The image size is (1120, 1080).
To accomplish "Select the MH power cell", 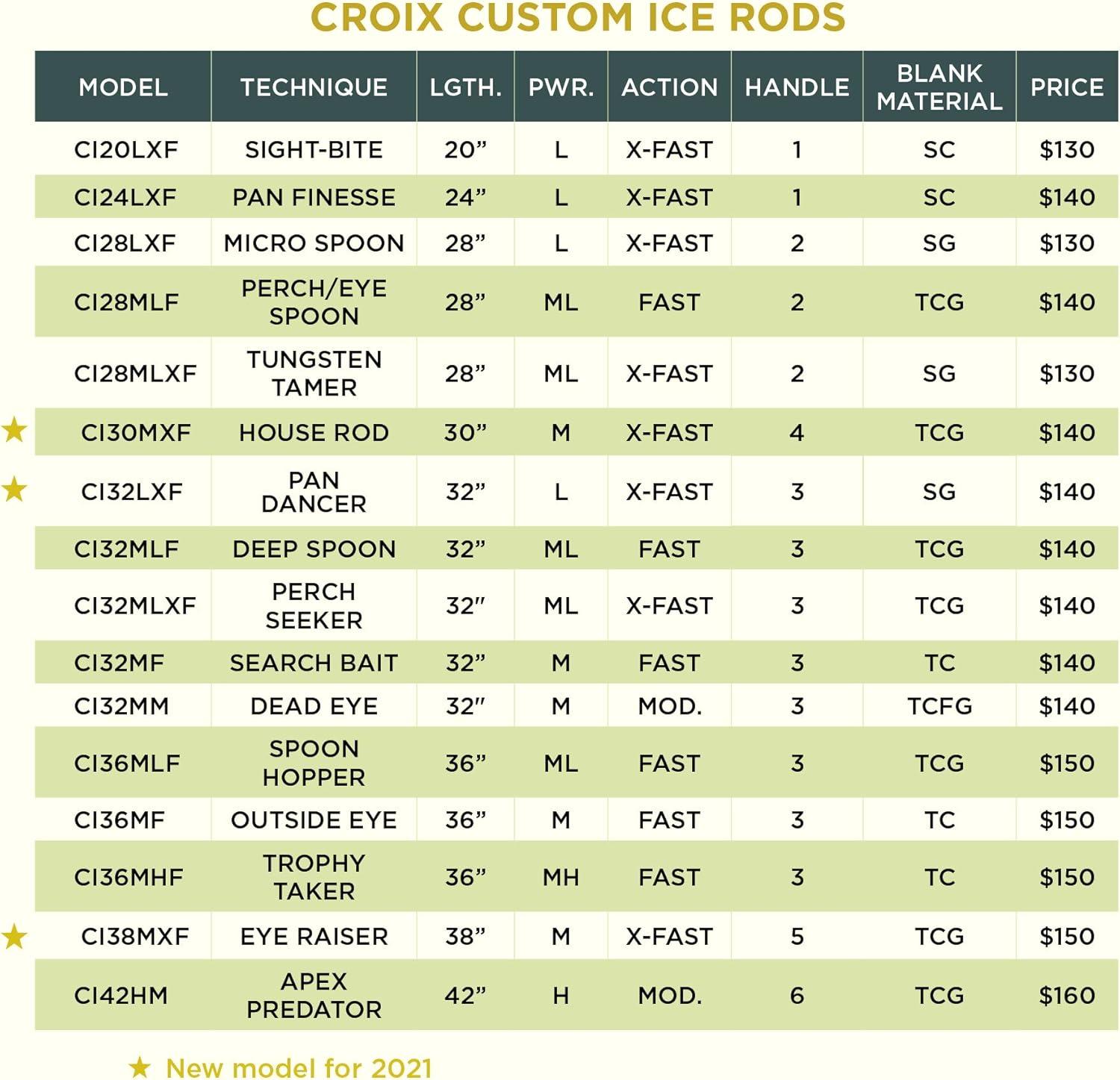I will pyautogui.click(x=561, y=878).
